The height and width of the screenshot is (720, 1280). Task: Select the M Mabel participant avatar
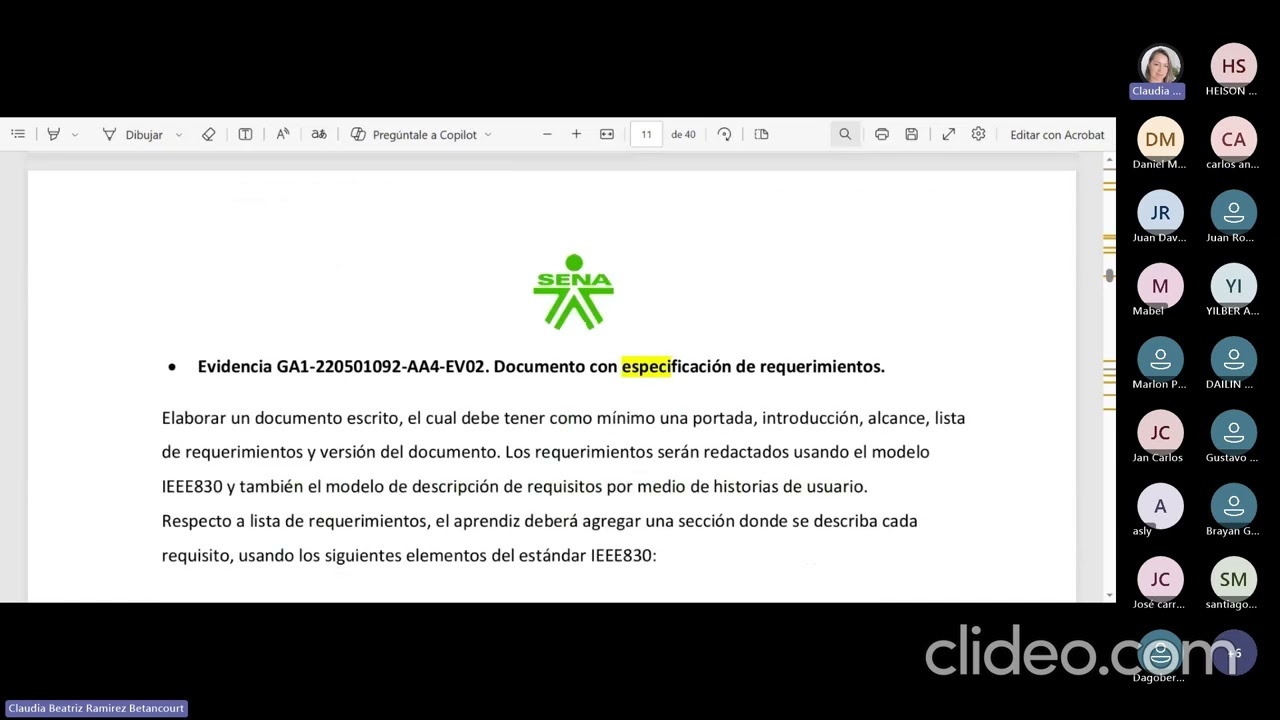[1160, 286]
